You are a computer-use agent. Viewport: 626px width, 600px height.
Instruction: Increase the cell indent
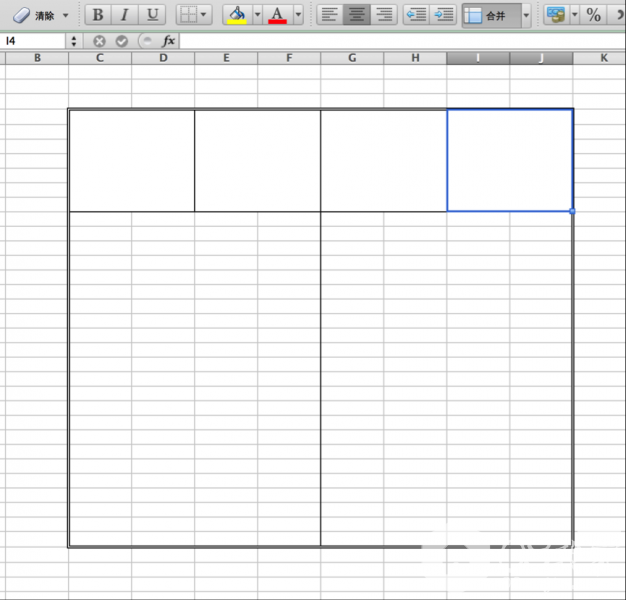tap(444, 16)
